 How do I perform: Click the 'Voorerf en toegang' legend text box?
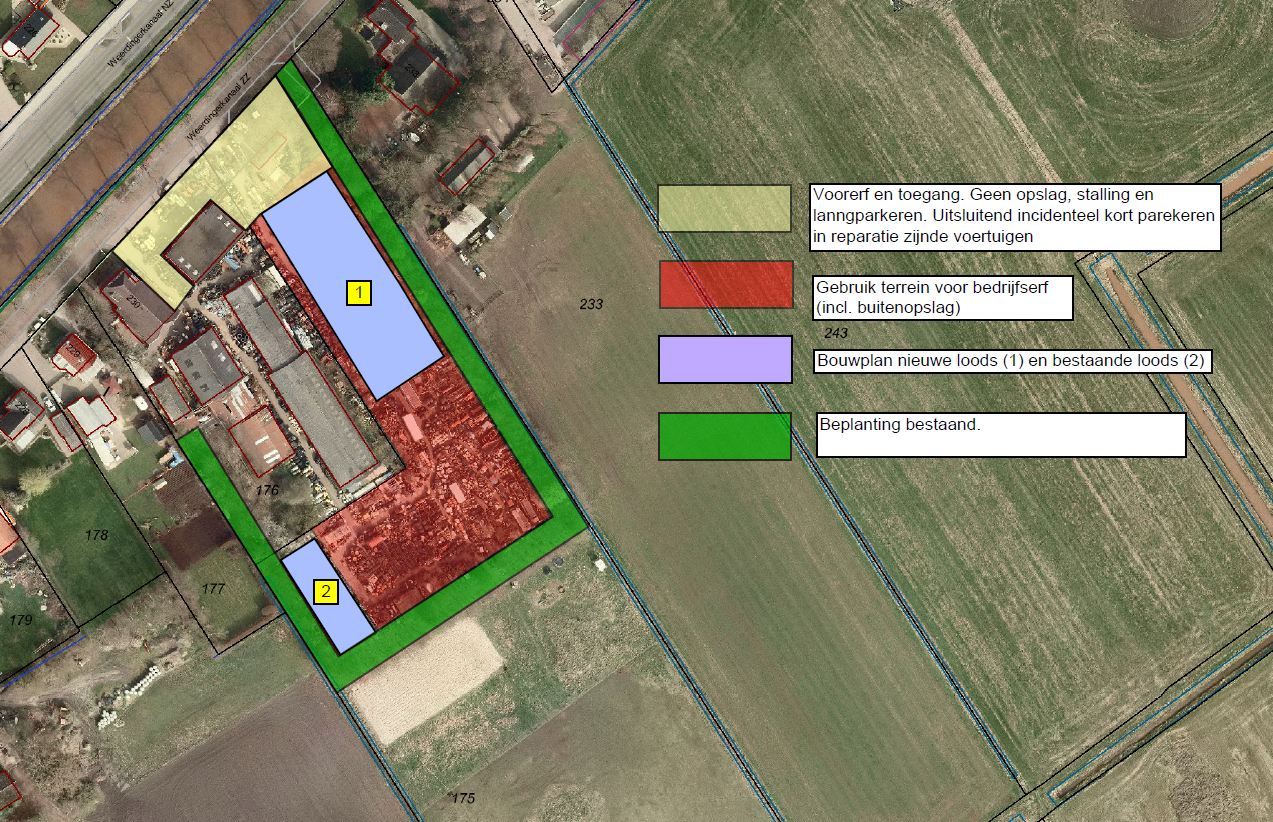coord(1016,216)
